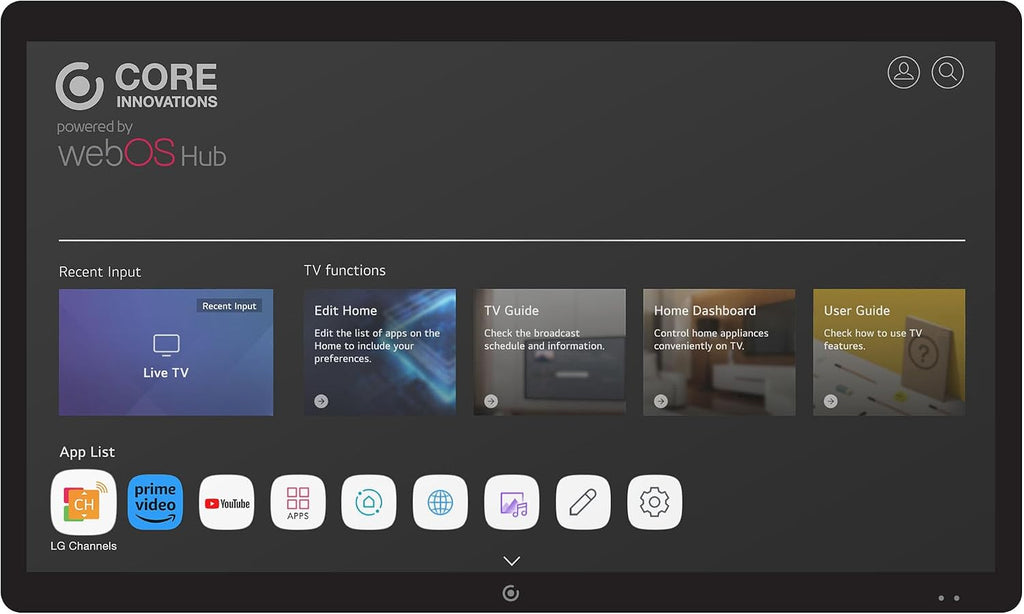This screenshot has height=614, width=1024.
Task: Click the arrow icon on Edit Home card
Action: click(x=321, y=401)
